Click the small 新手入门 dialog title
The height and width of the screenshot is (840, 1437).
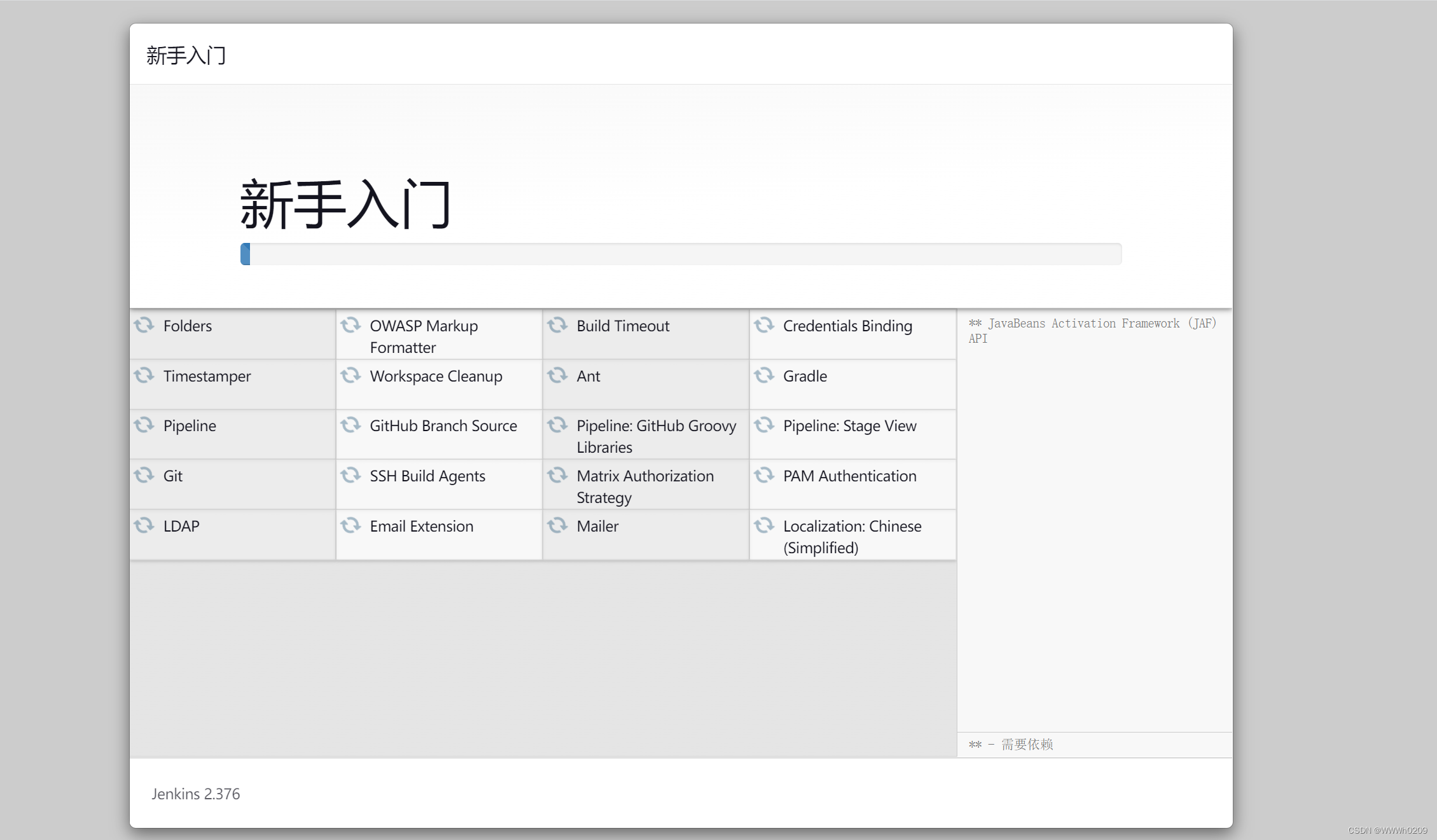(x=186, y=55)
